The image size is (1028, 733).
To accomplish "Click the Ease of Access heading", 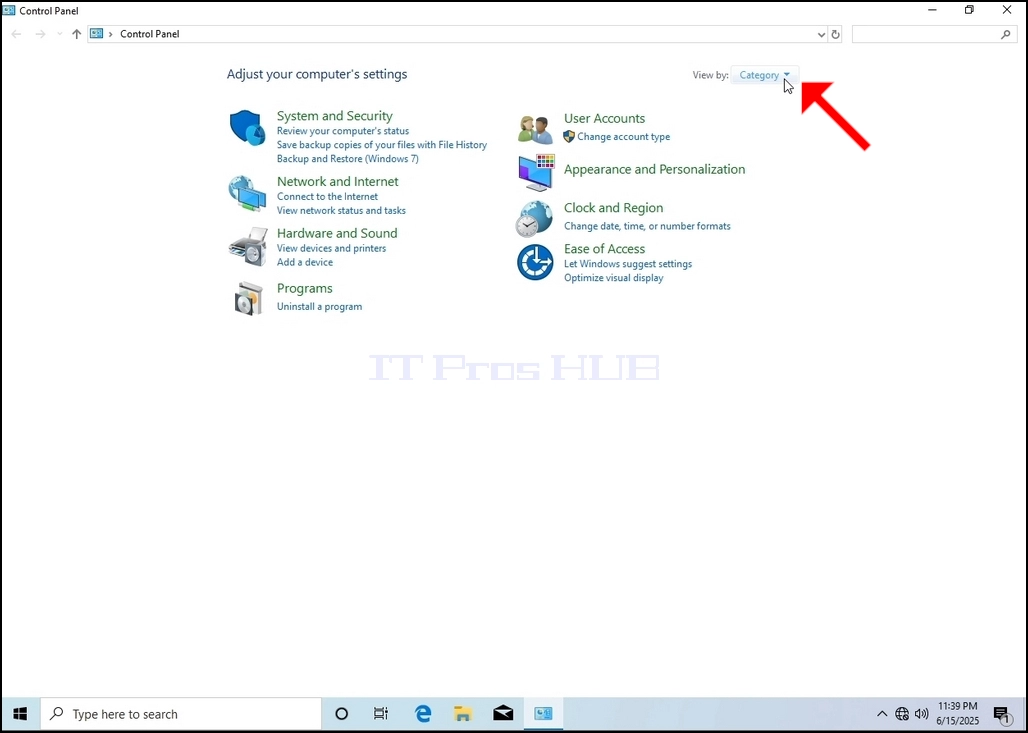I will tap(604, 249).
